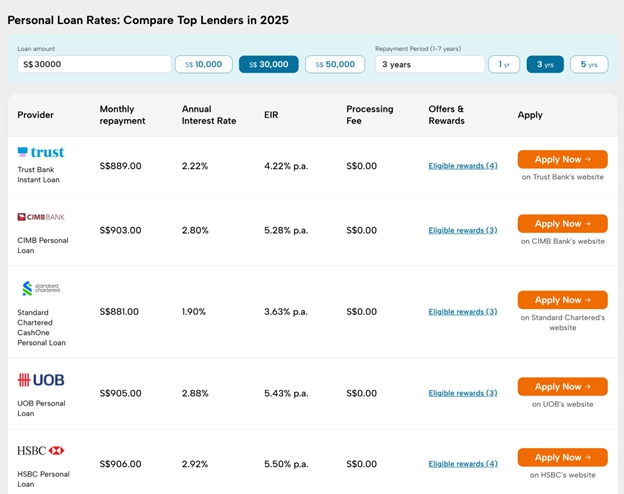
Task: Choose the 5 yrs repayment period
Action: (x=589, y=64)
